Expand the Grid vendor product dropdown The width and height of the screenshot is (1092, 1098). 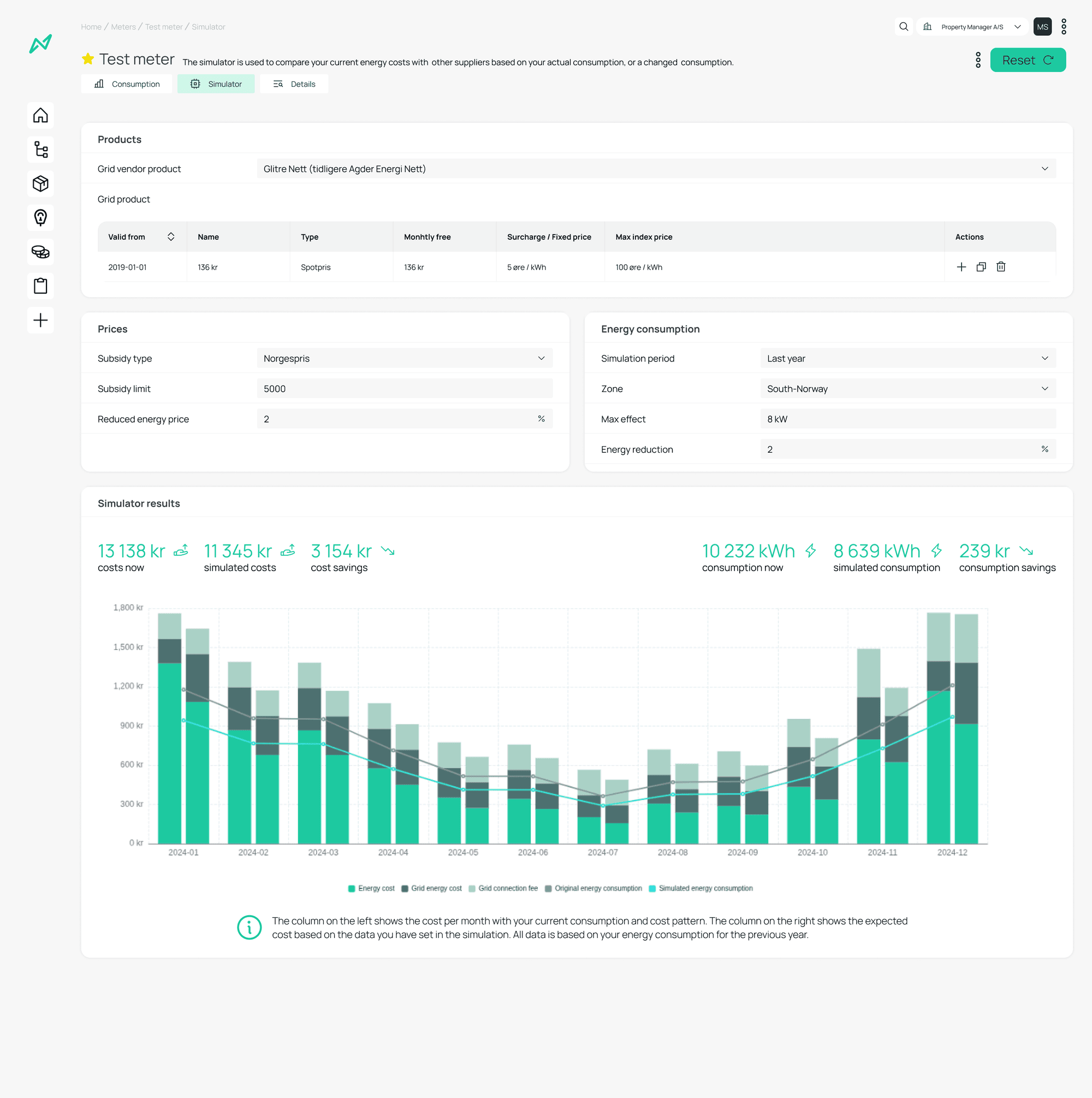(656, 169)
